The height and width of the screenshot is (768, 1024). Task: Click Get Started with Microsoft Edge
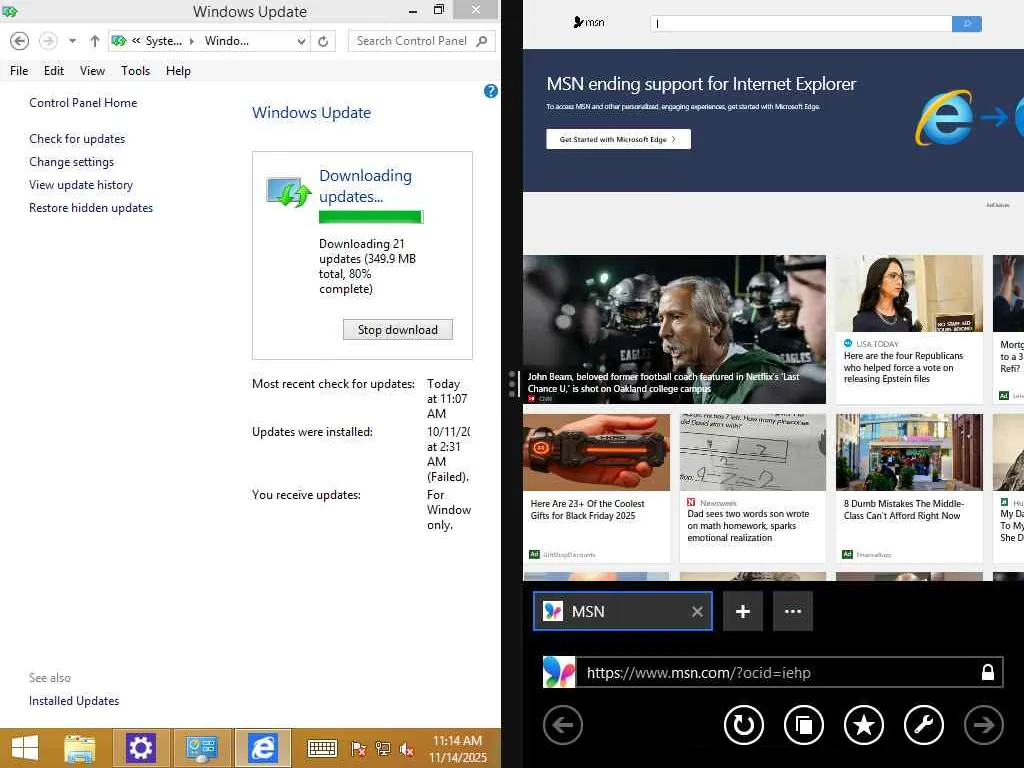point(618,139)
